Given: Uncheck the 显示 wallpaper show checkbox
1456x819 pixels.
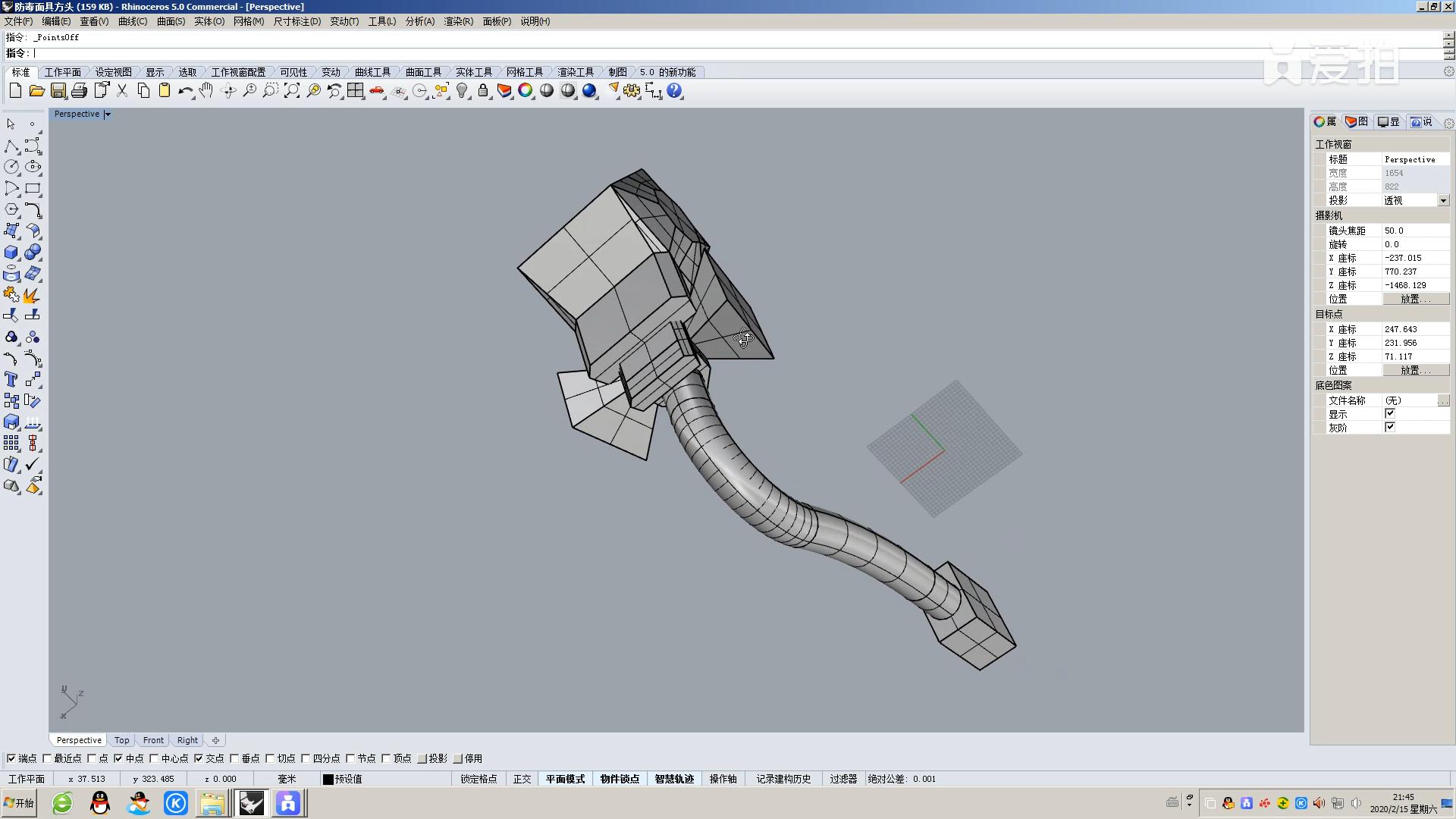Looking at the screenshot, I should click(x=1390, y=414).
